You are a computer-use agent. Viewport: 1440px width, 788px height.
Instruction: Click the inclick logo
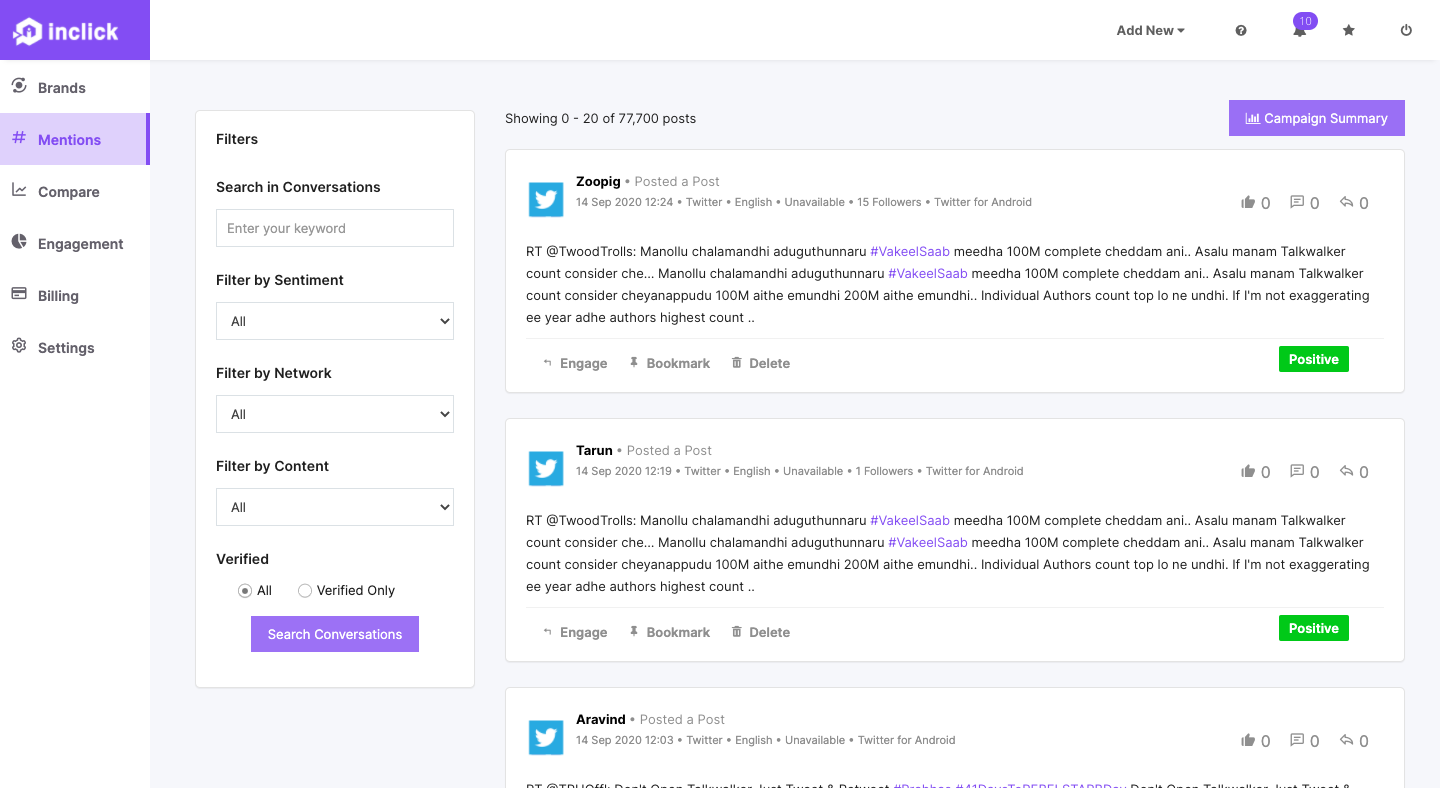(66, 31)
